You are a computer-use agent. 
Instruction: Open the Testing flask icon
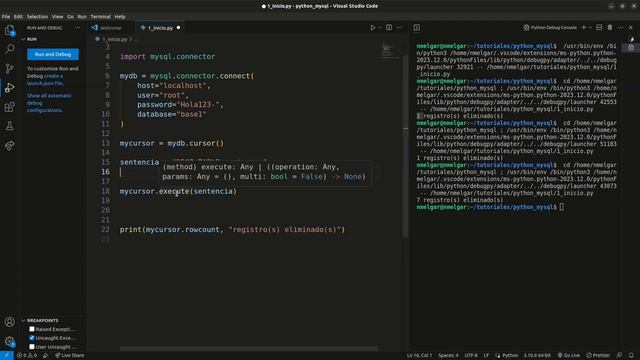9,126
